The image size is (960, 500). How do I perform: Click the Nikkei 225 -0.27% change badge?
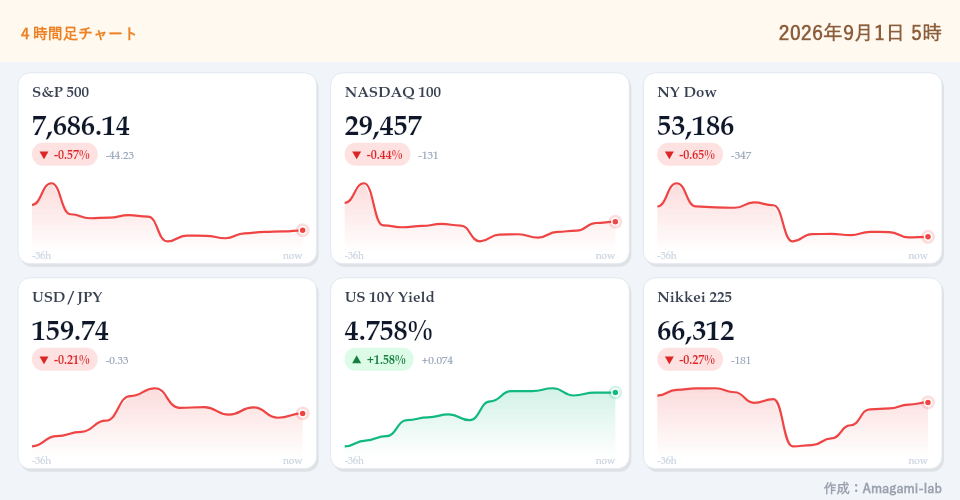(690, 360)
